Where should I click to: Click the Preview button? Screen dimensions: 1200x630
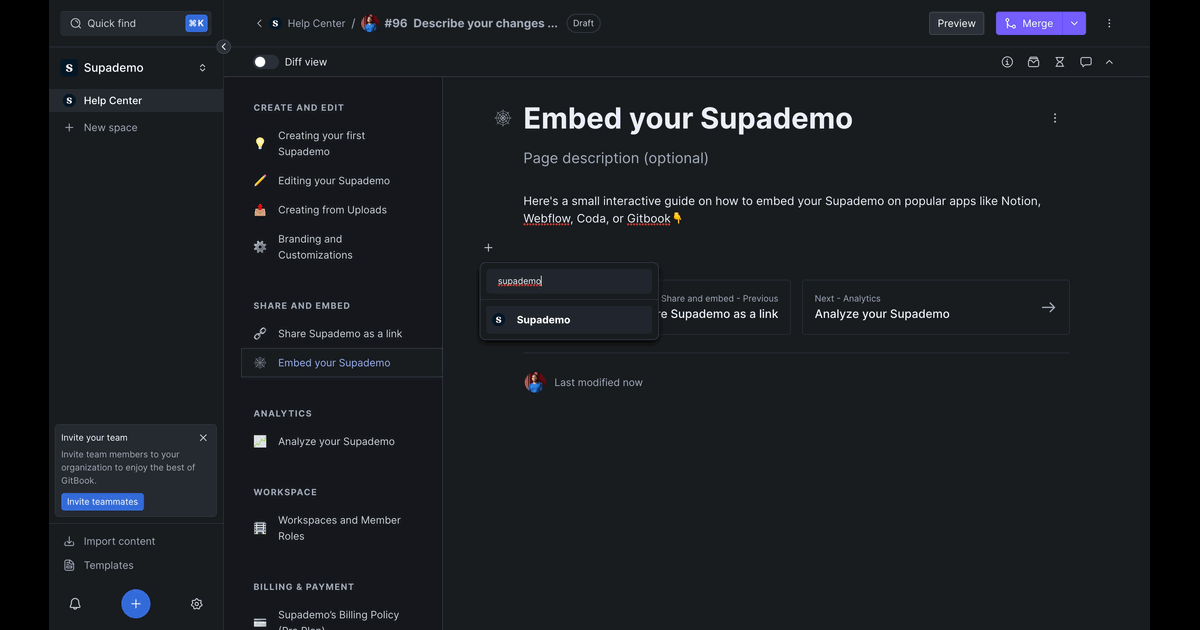pos(956,23)
